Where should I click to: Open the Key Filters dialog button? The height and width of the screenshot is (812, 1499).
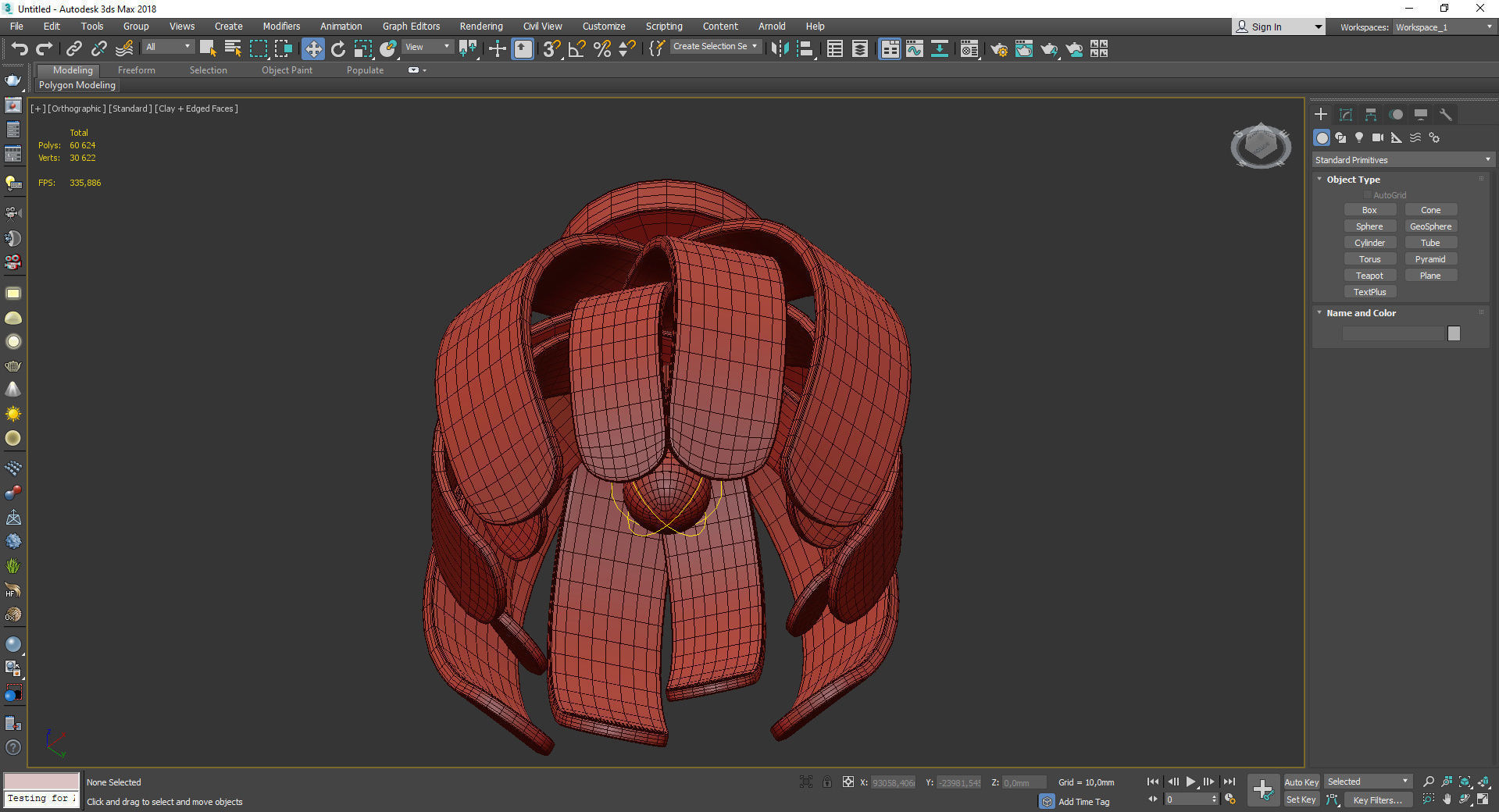(1377, 800)
